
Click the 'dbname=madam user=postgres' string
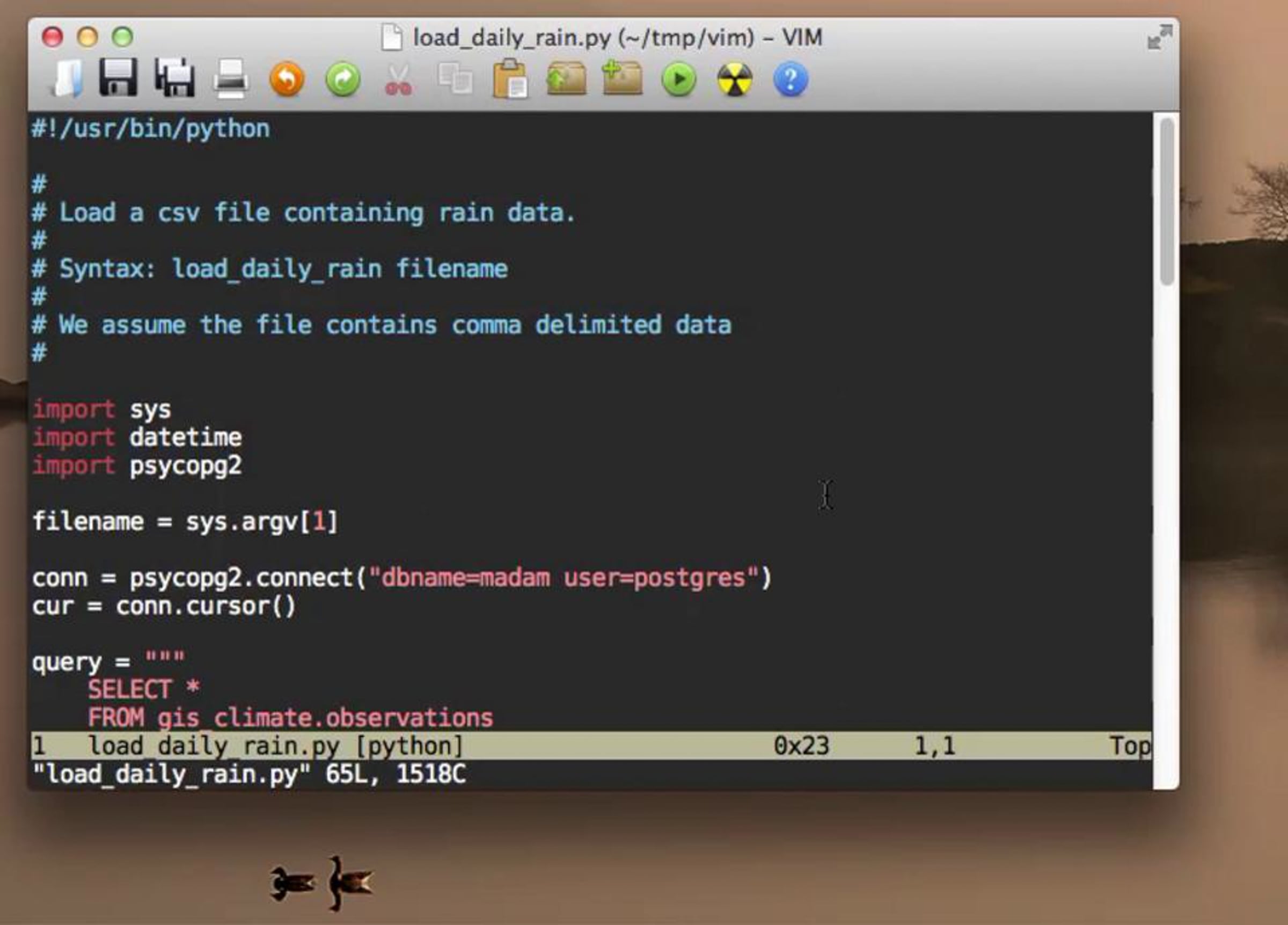[x=562, y=578]
